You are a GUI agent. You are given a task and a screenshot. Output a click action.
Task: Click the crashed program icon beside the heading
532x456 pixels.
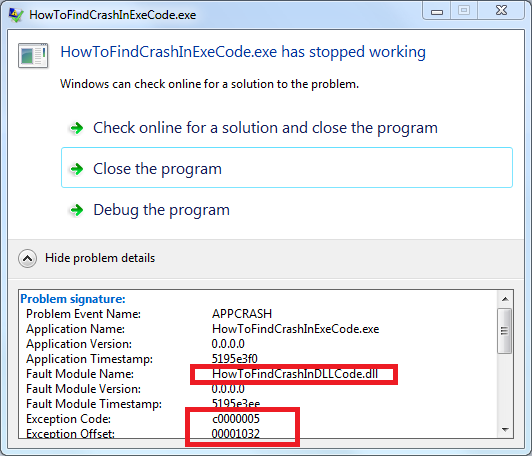(33, 55)
